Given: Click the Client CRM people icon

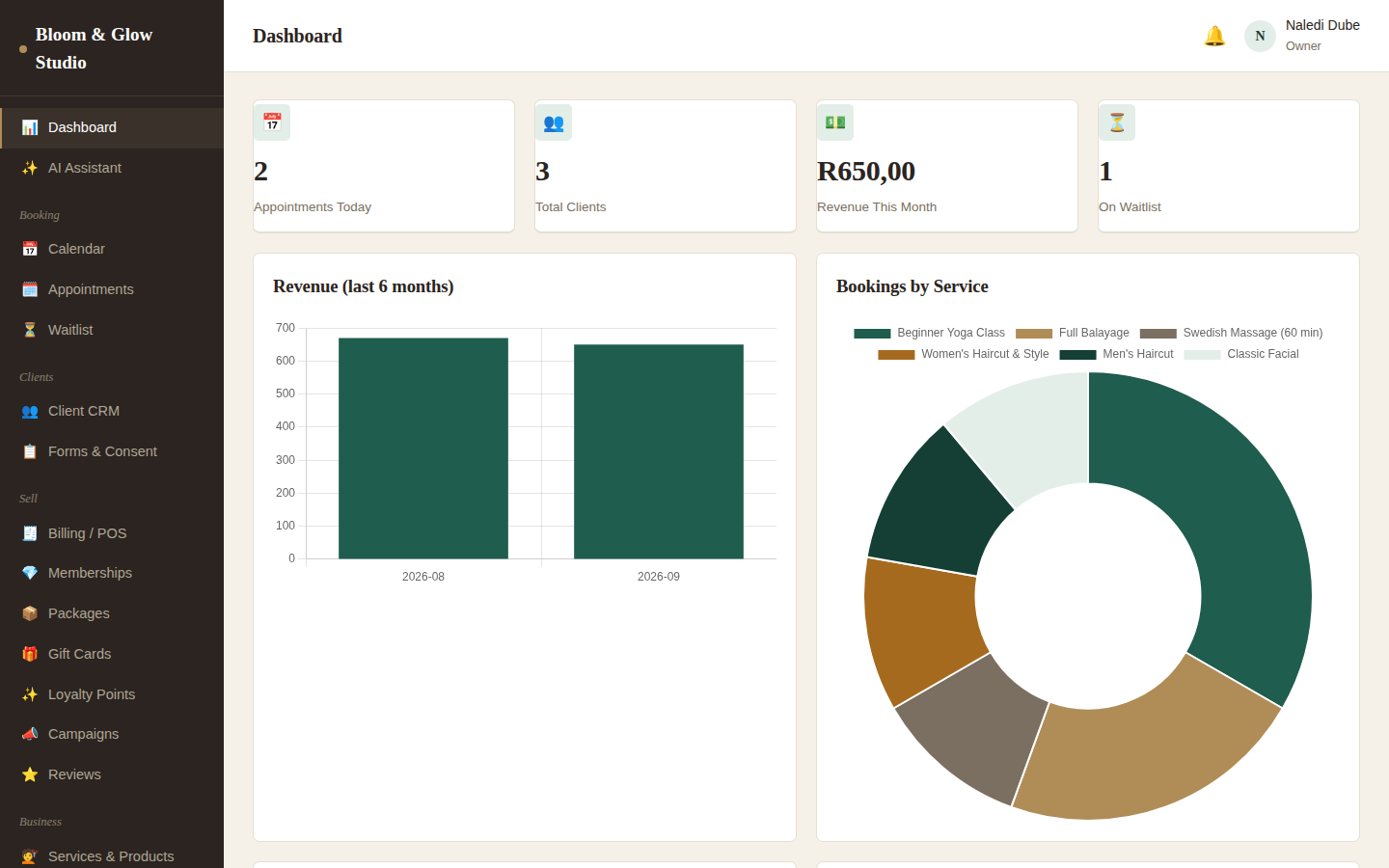Looking at the screenshot, I should pos(30,411).
